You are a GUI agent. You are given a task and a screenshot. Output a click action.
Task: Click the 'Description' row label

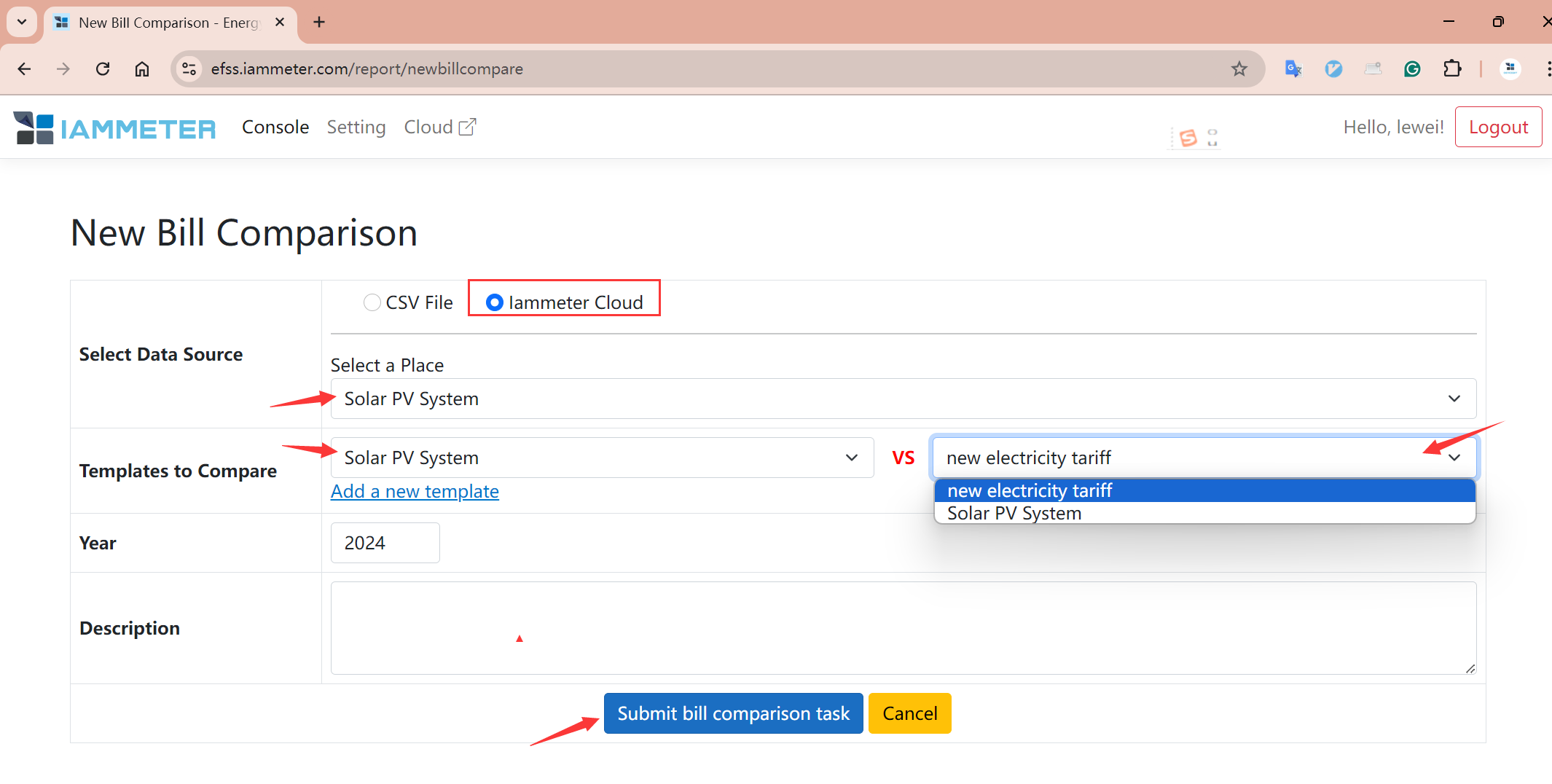click(130, 628)
